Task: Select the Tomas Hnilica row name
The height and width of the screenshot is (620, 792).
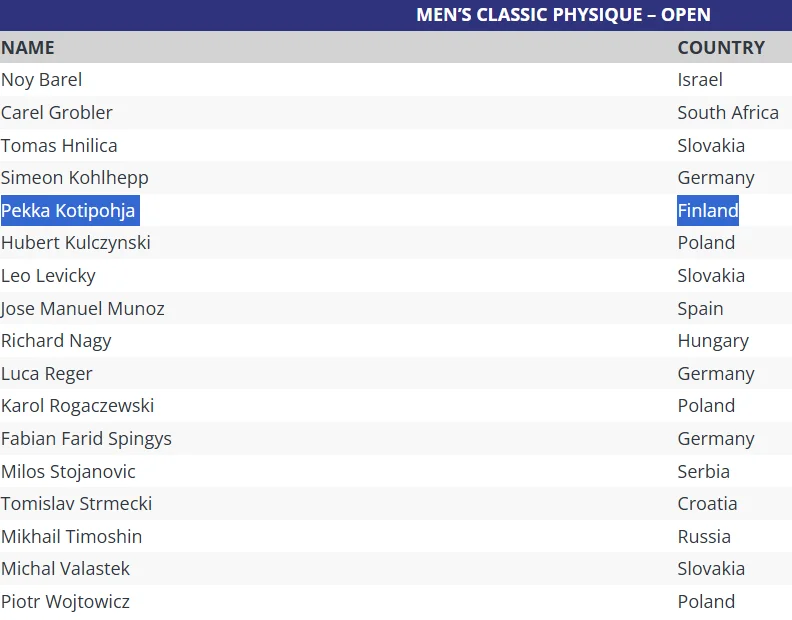Action: (59, 145)
